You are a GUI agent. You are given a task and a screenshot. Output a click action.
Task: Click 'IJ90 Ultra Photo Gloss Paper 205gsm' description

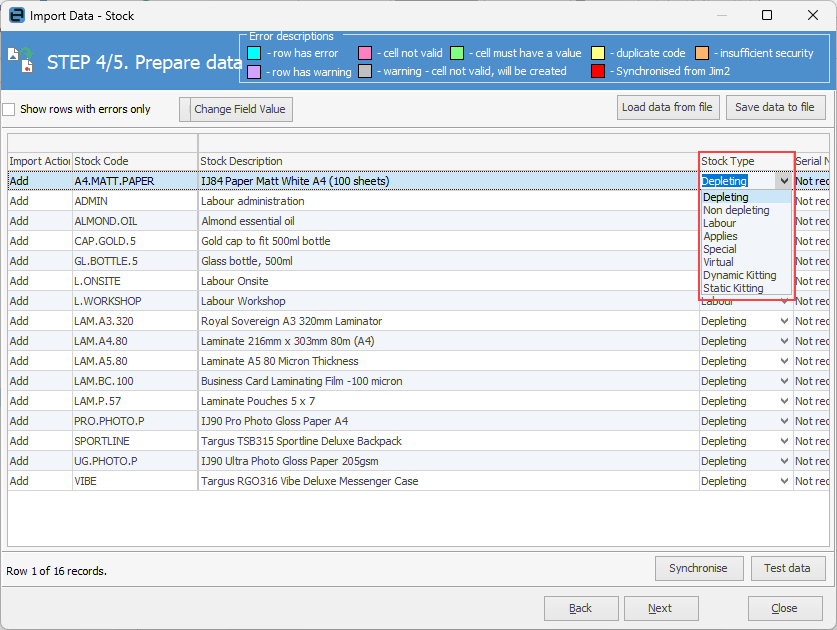tap(290, 461)
